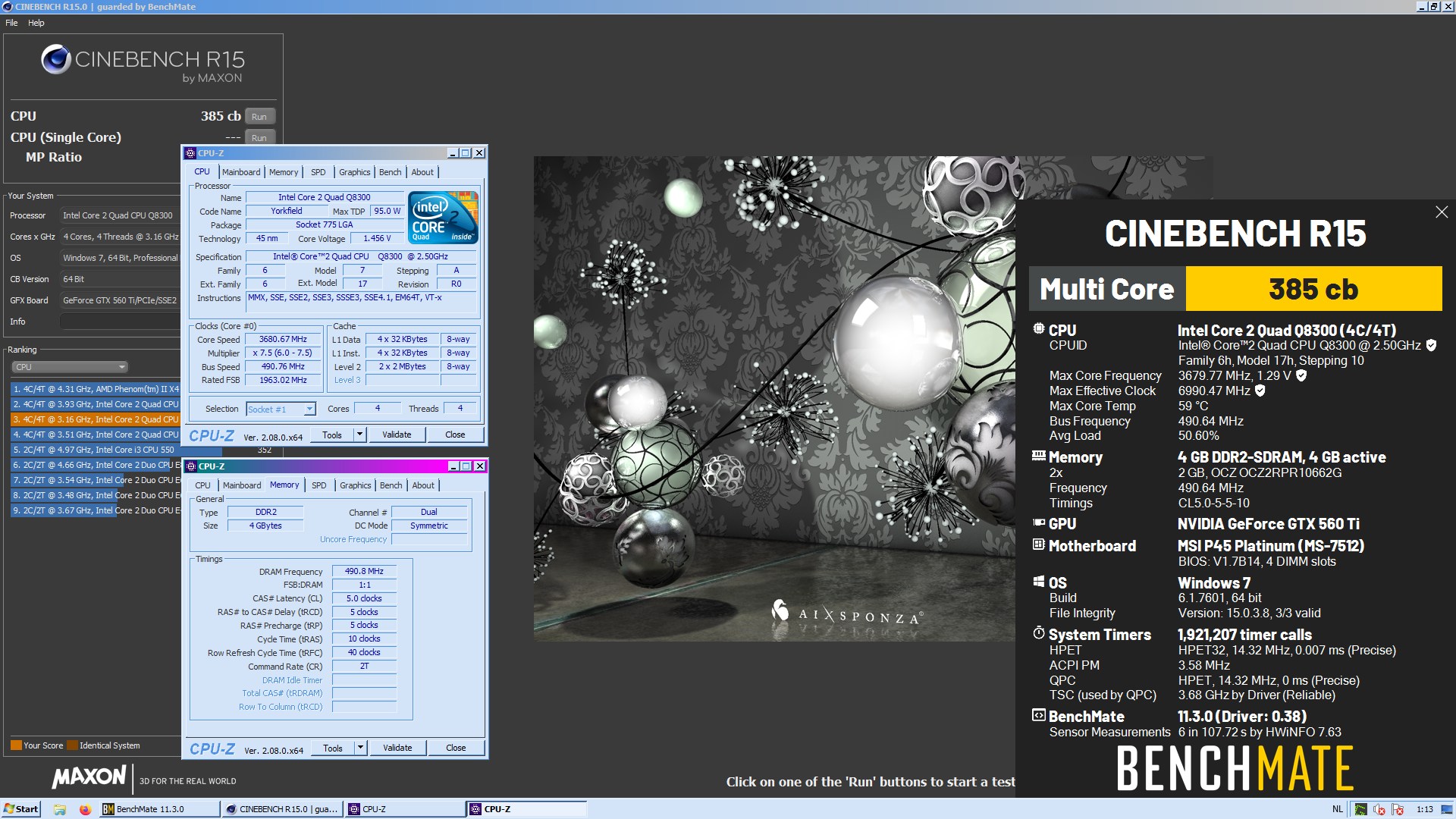Screen dimensions: 1456x819
Task: Open SPD tab in lower CPU-Z window
Action: click(x=319, y=485)
